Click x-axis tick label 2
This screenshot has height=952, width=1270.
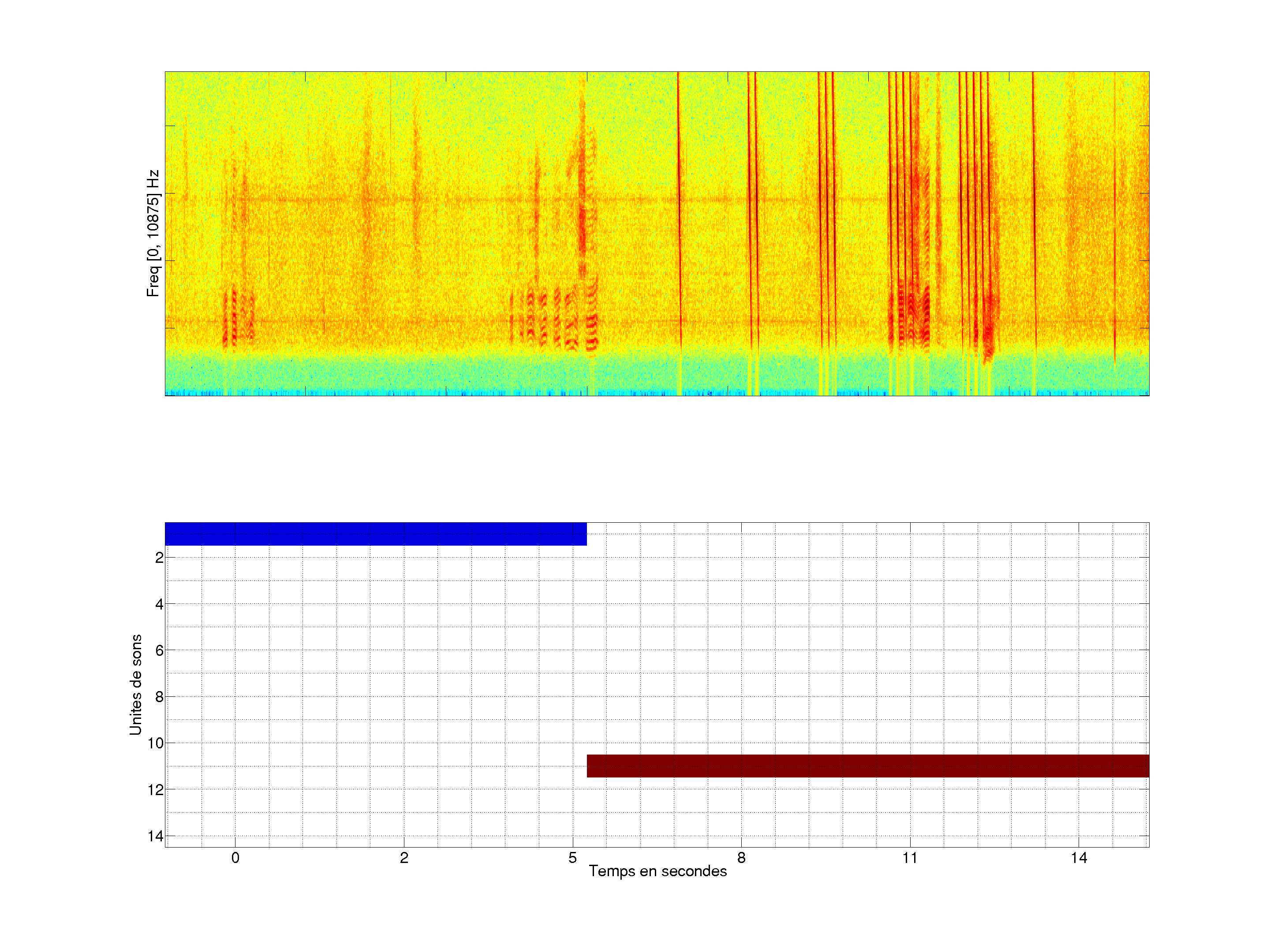(404, 858)
